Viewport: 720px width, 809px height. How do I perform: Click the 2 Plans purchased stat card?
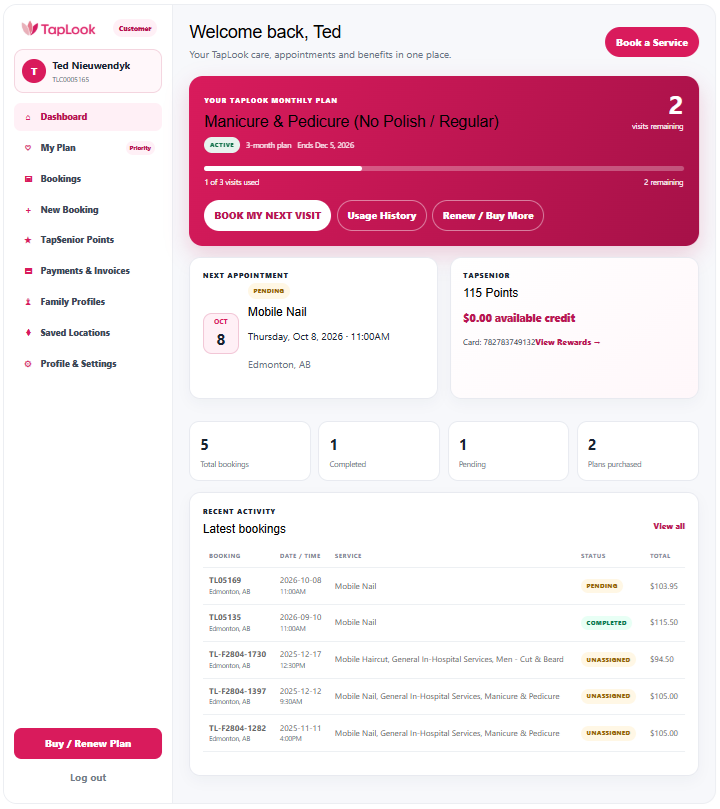click(x=638, y=451)
